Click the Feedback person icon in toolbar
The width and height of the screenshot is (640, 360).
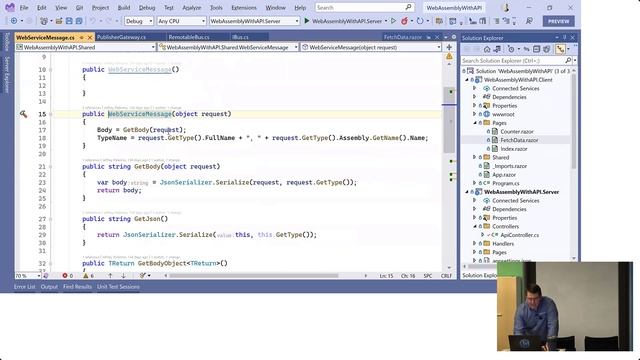[529, 21]
